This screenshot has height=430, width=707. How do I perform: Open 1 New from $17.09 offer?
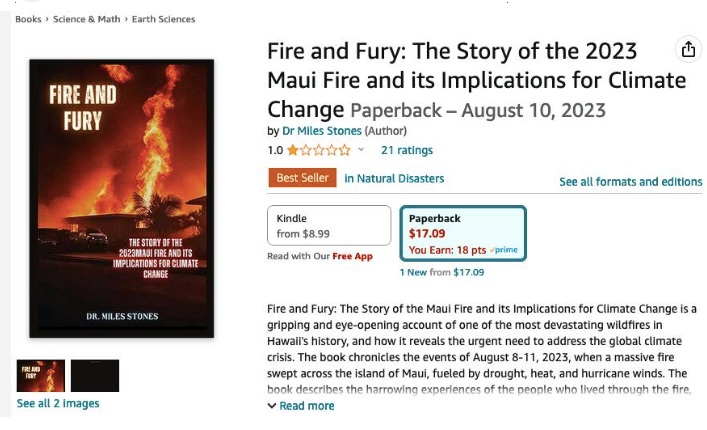441,272
